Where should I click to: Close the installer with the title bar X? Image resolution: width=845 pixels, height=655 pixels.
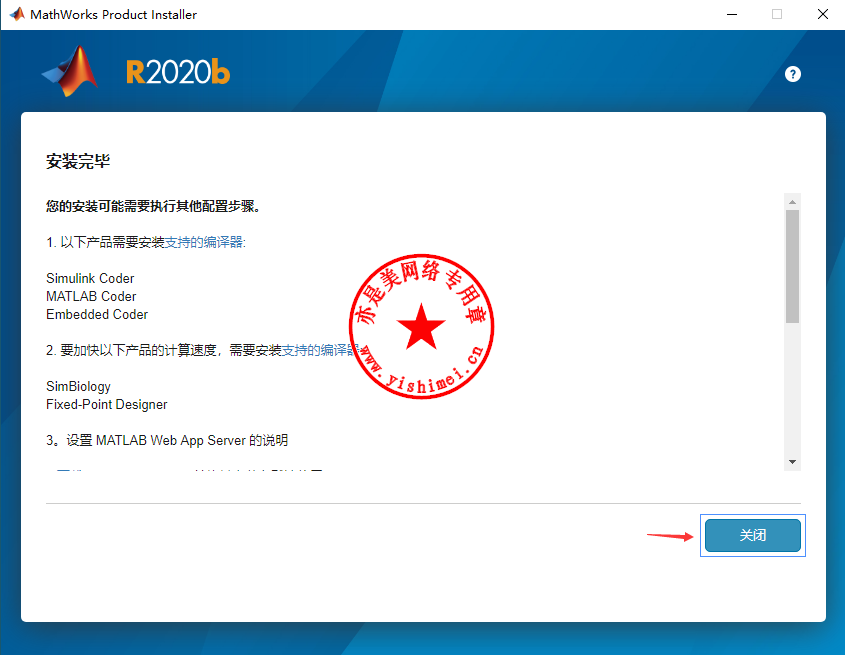tap(822, 14)
